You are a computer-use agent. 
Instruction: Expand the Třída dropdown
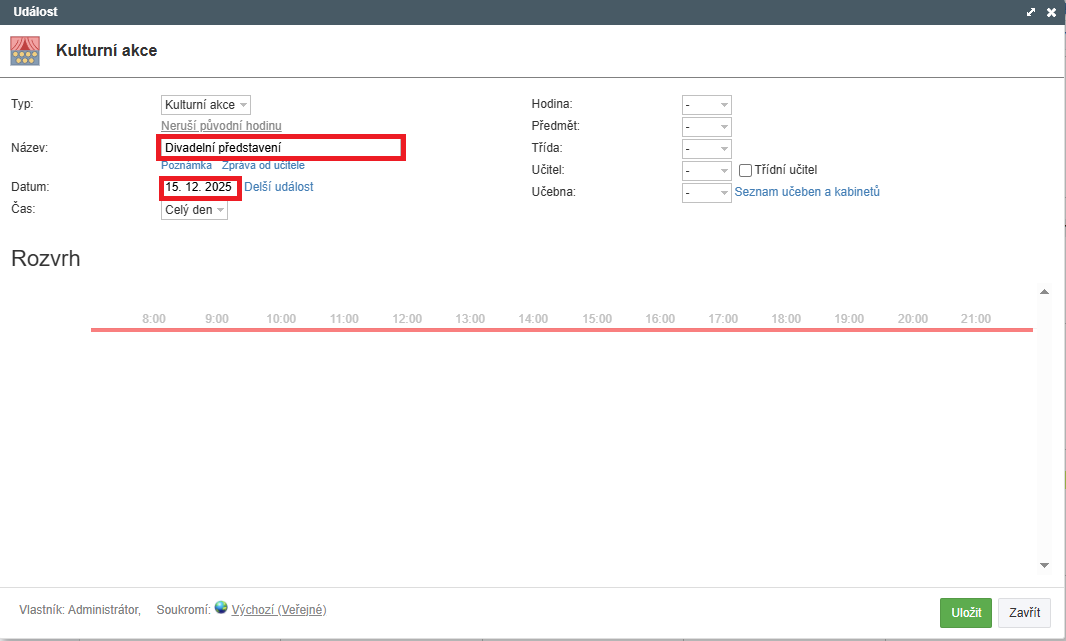(706, 149)
